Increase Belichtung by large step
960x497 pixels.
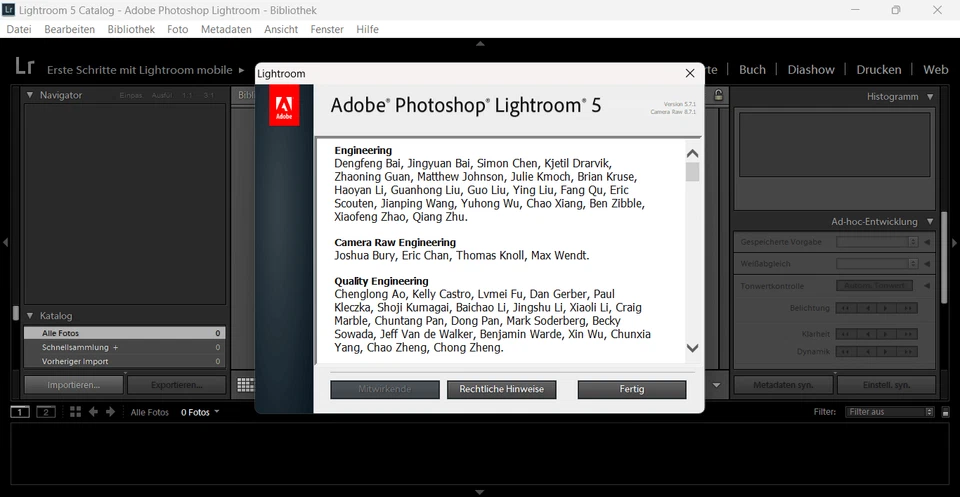907,308
